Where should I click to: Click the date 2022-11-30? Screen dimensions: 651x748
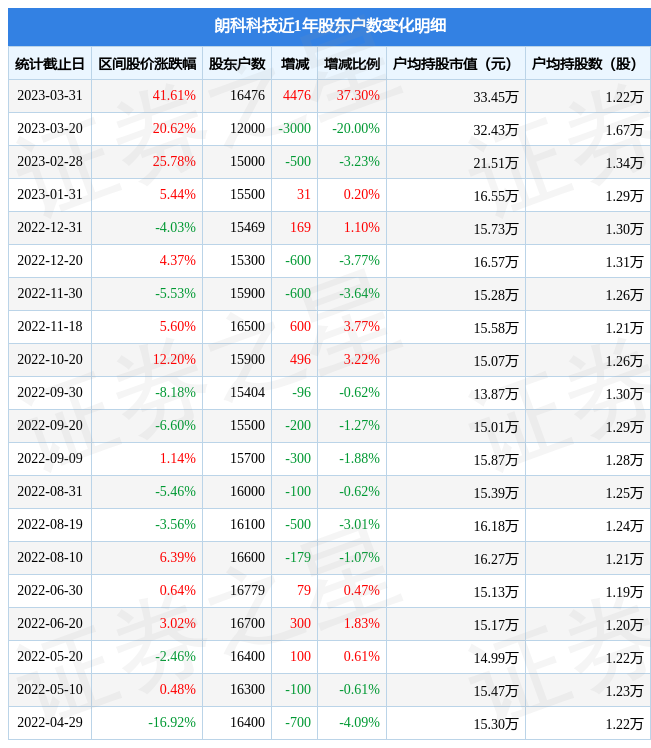[x=50, y=293]
